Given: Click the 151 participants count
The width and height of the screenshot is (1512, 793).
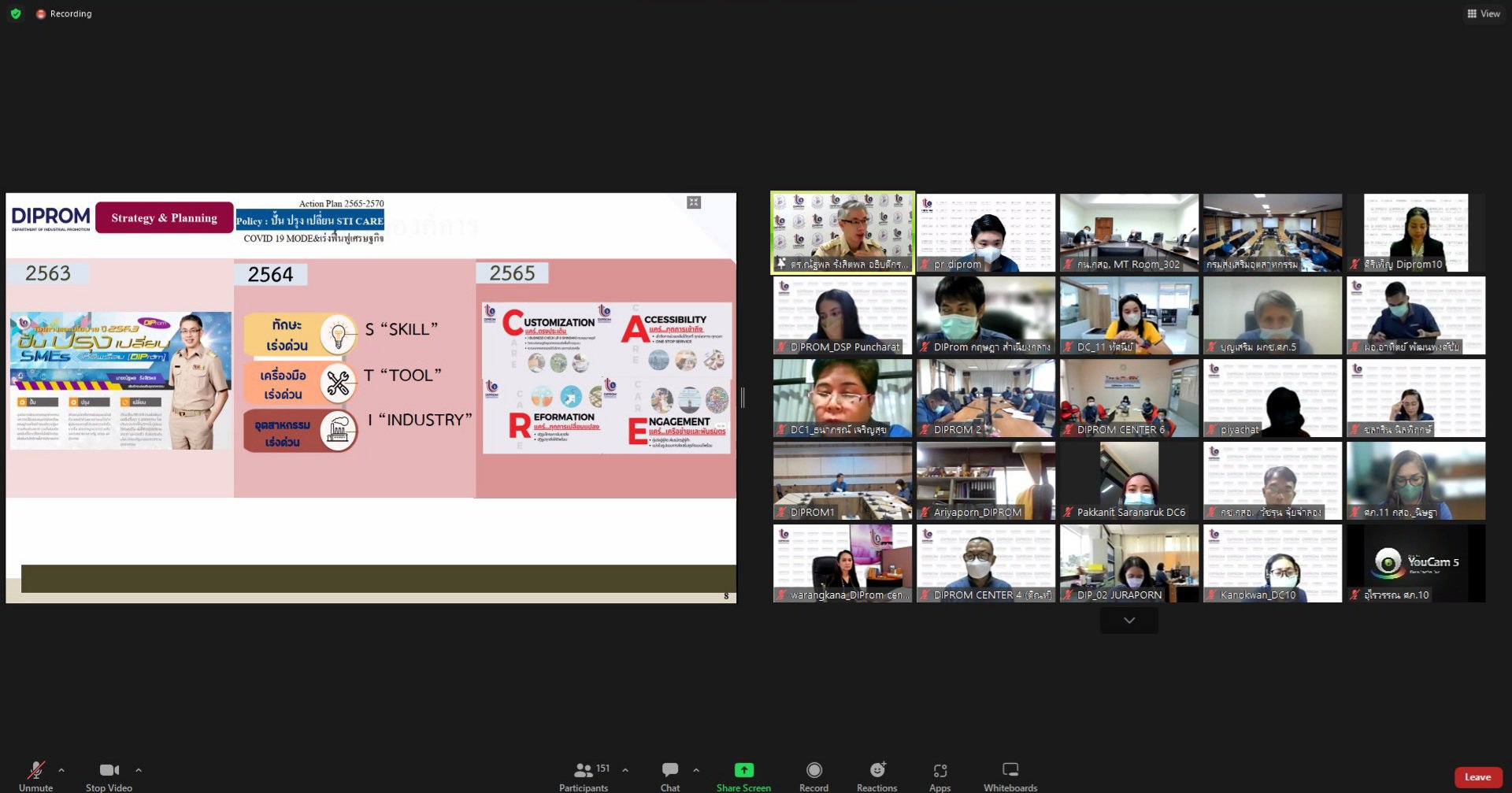Looking at the screenshot, I should click(x=602, y=769).
